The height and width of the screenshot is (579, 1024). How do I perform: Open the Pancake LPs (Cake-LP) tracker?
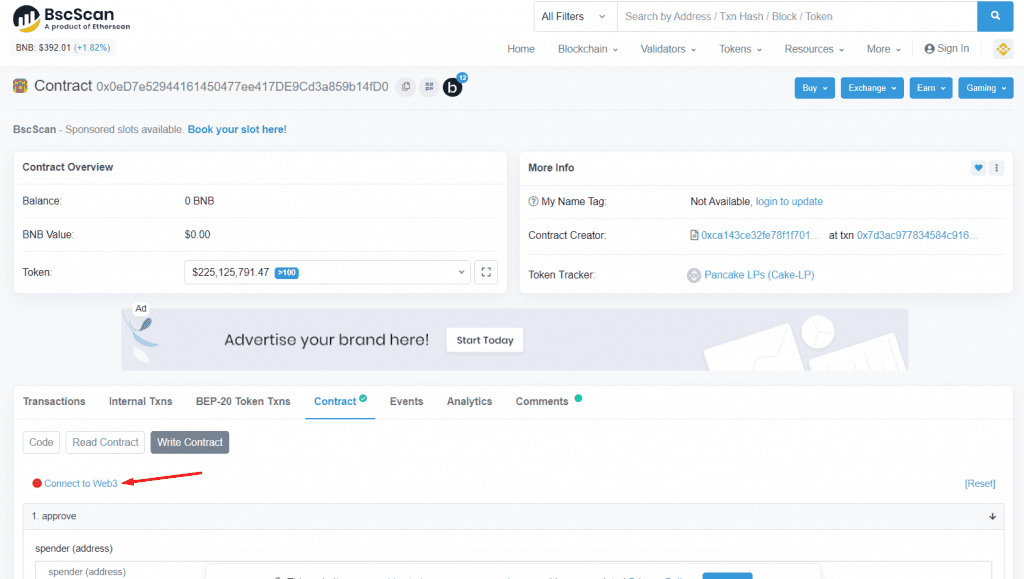click(759, 275)
